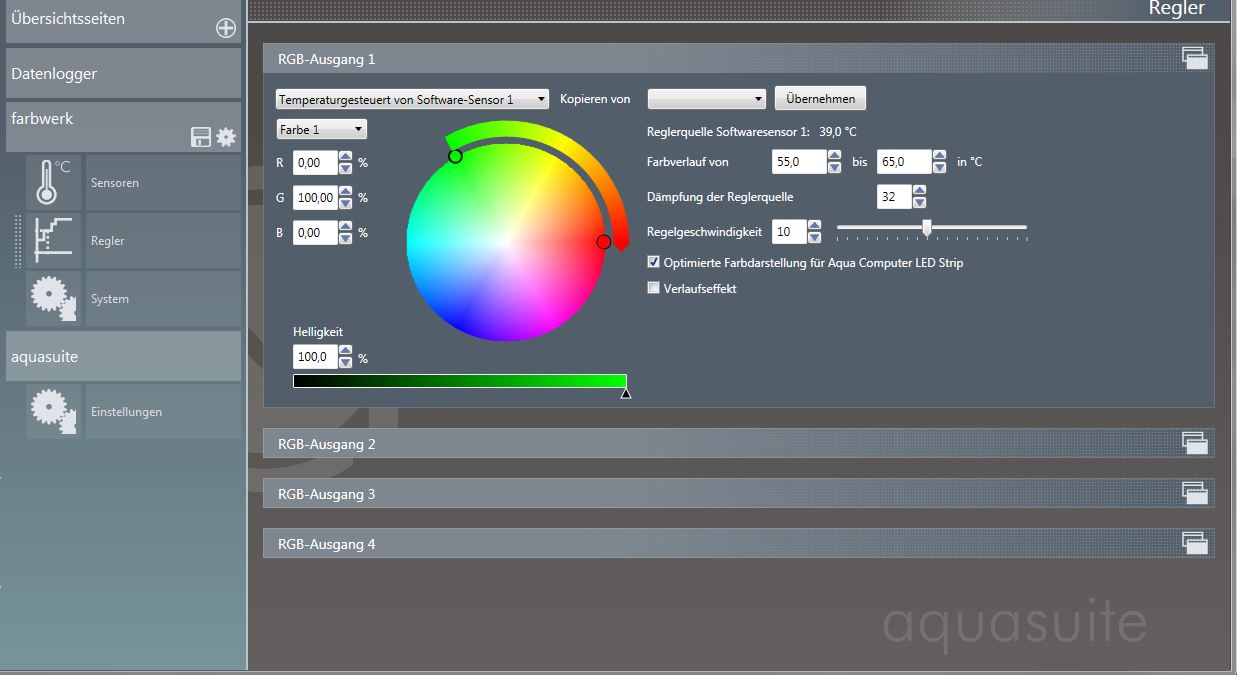Image resolution: width=1237 pixels, height=675 pixels.
Task: Open aquasuite Einstellungen gears icon
Action: coord(53,411)
